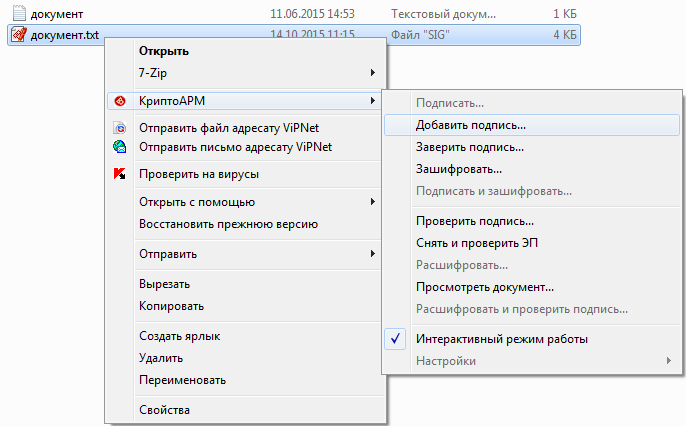Select the документ text file icon
686x426 pixels.
coord(19,14)
